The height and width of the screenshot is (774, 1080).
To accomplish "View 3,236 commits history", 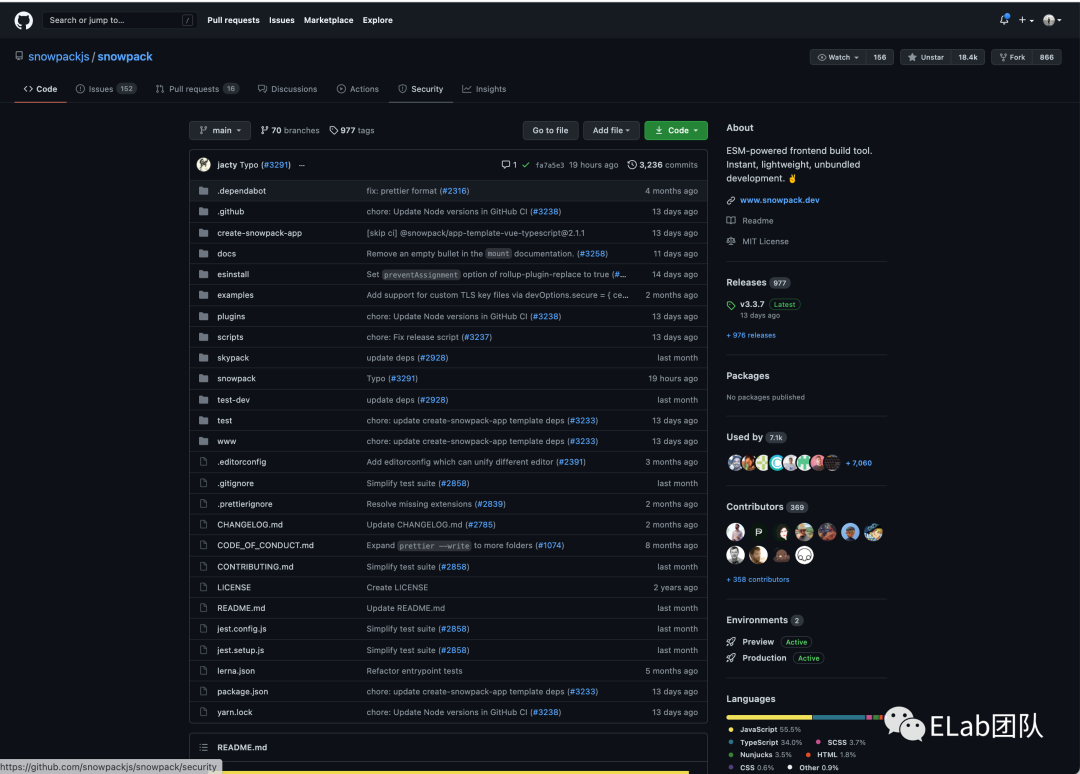I will click(x=662, y=165).
